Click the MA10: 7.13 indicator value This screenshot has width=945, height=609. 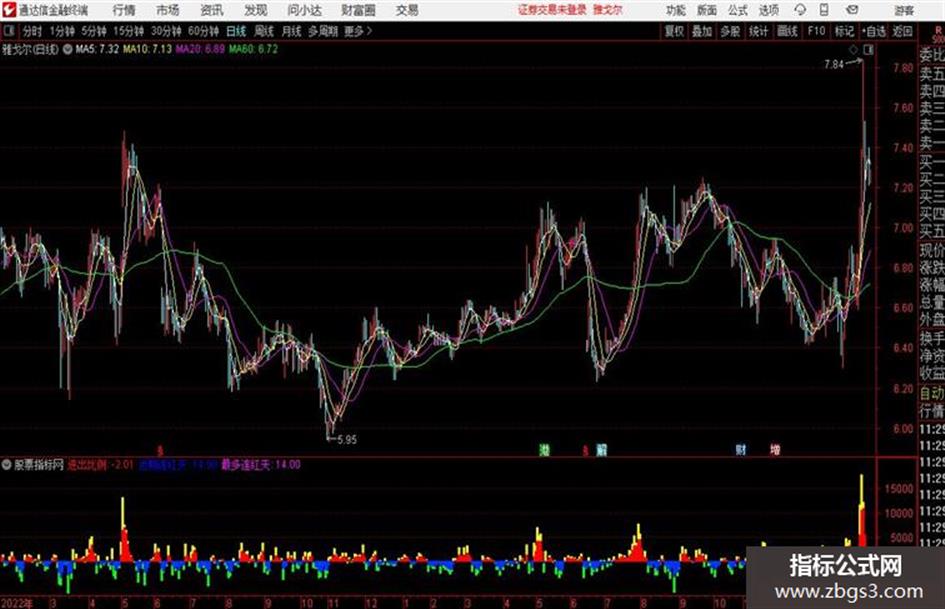pyautogui.click(x=148, y=49)
